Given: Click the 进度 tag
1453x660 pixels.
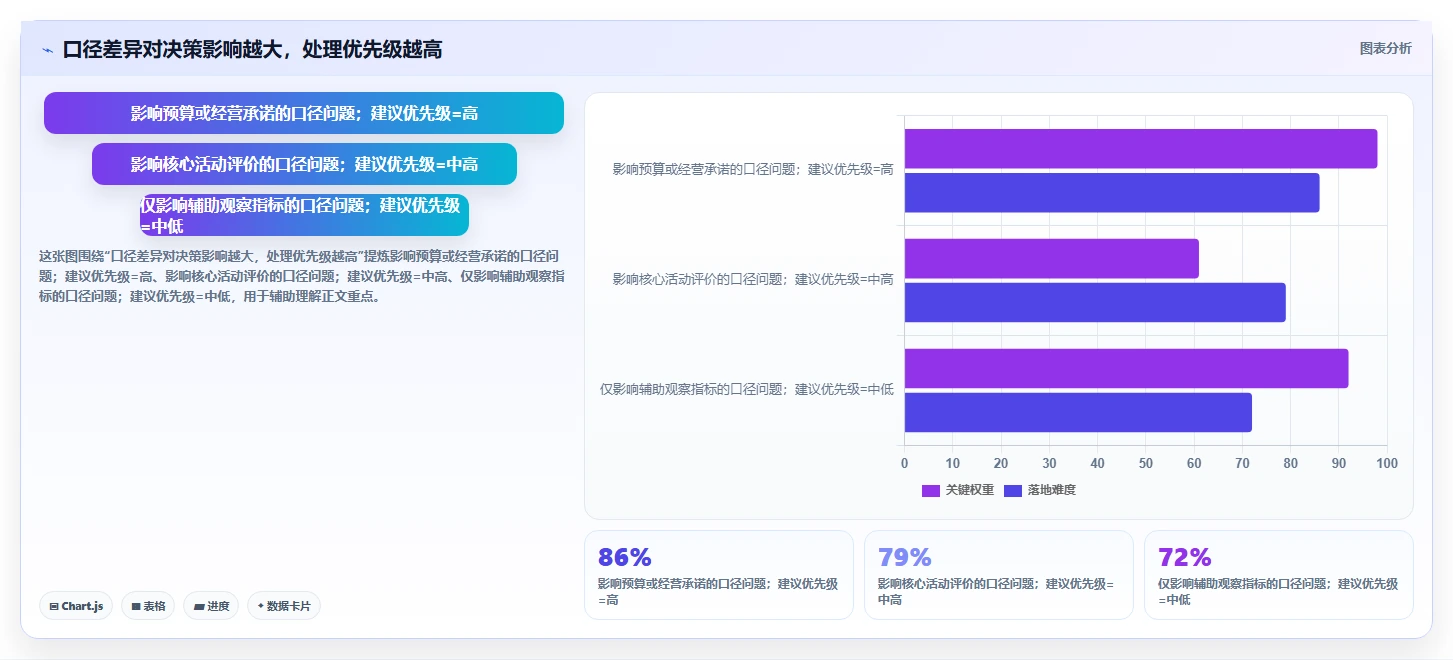Looking at the screenshot, I should click(x=211, y=606).
